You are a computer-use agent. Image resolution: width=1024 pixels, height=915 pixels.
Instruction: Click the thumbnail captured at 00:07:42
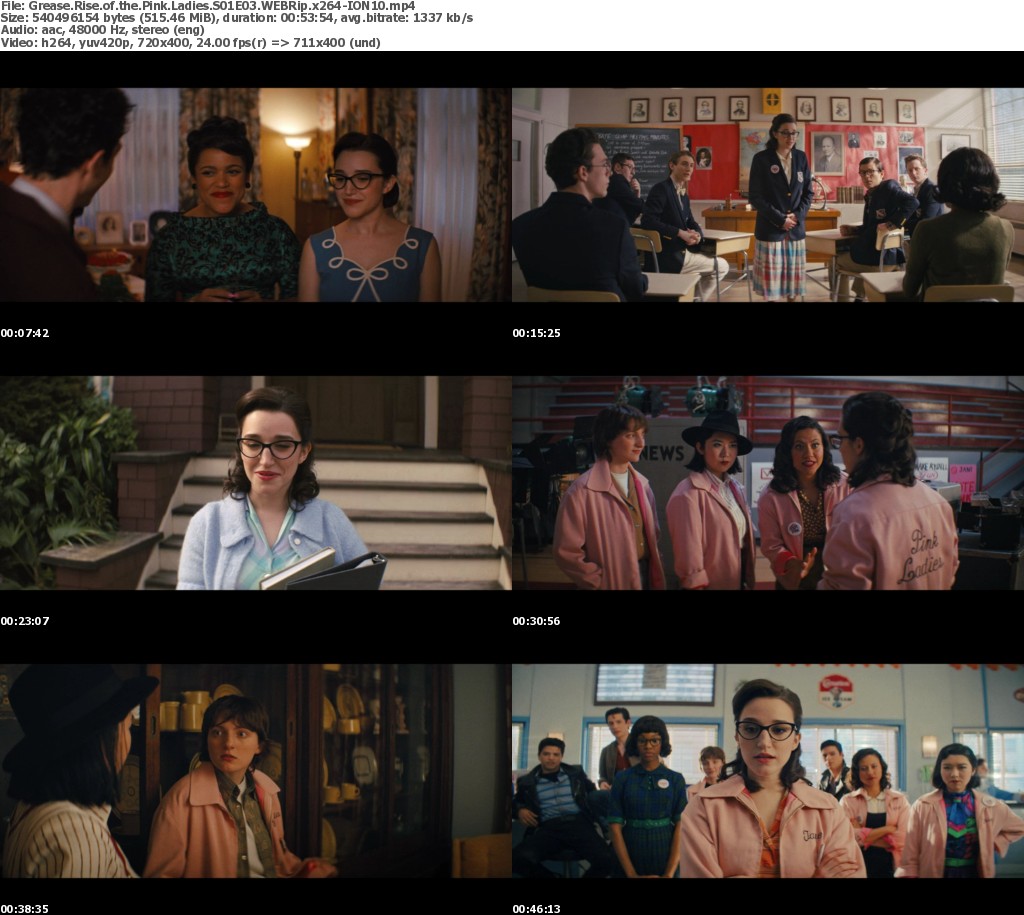point(255,195)
